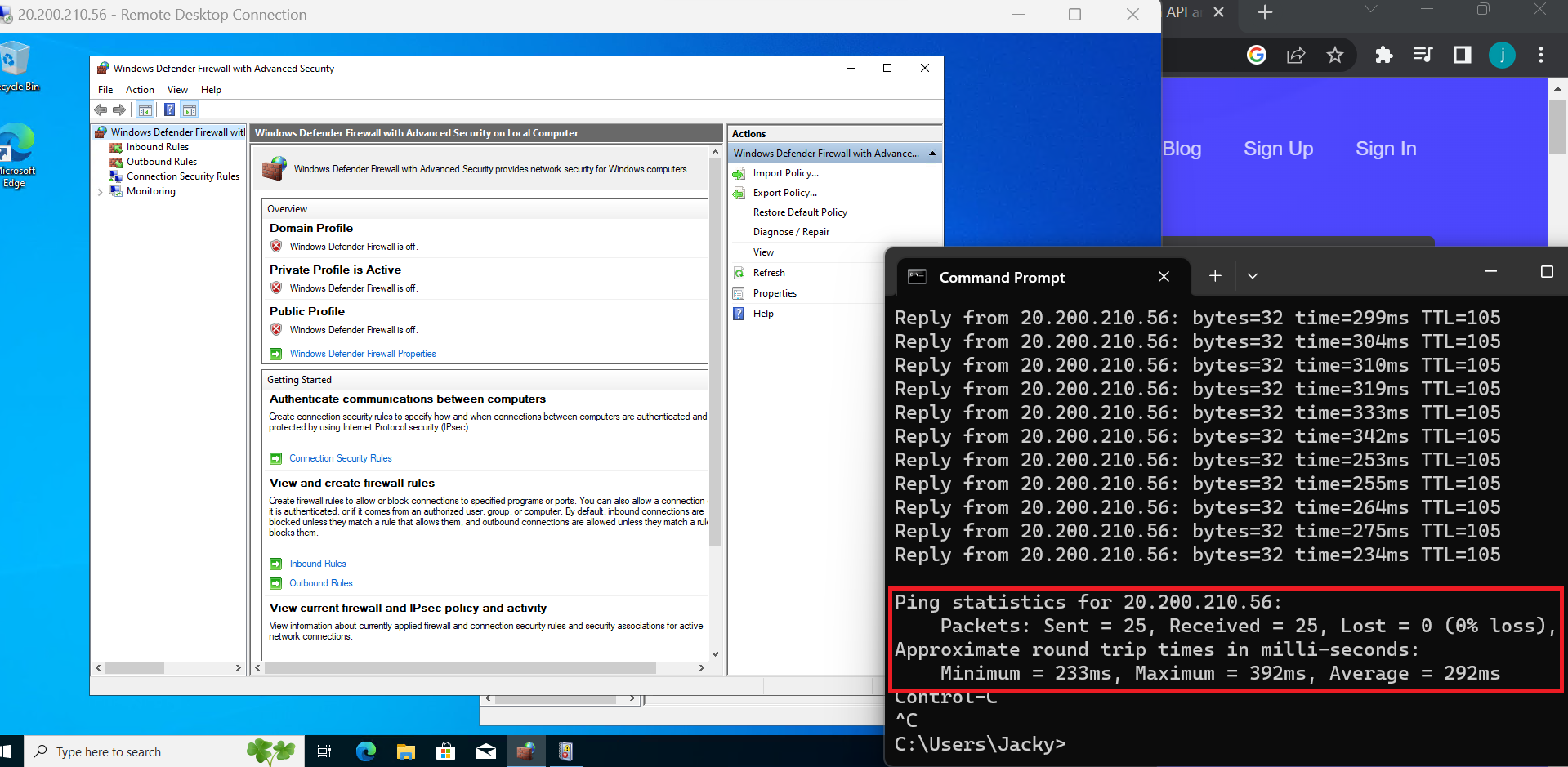Click the Import Policy green icon

[739, 173]
